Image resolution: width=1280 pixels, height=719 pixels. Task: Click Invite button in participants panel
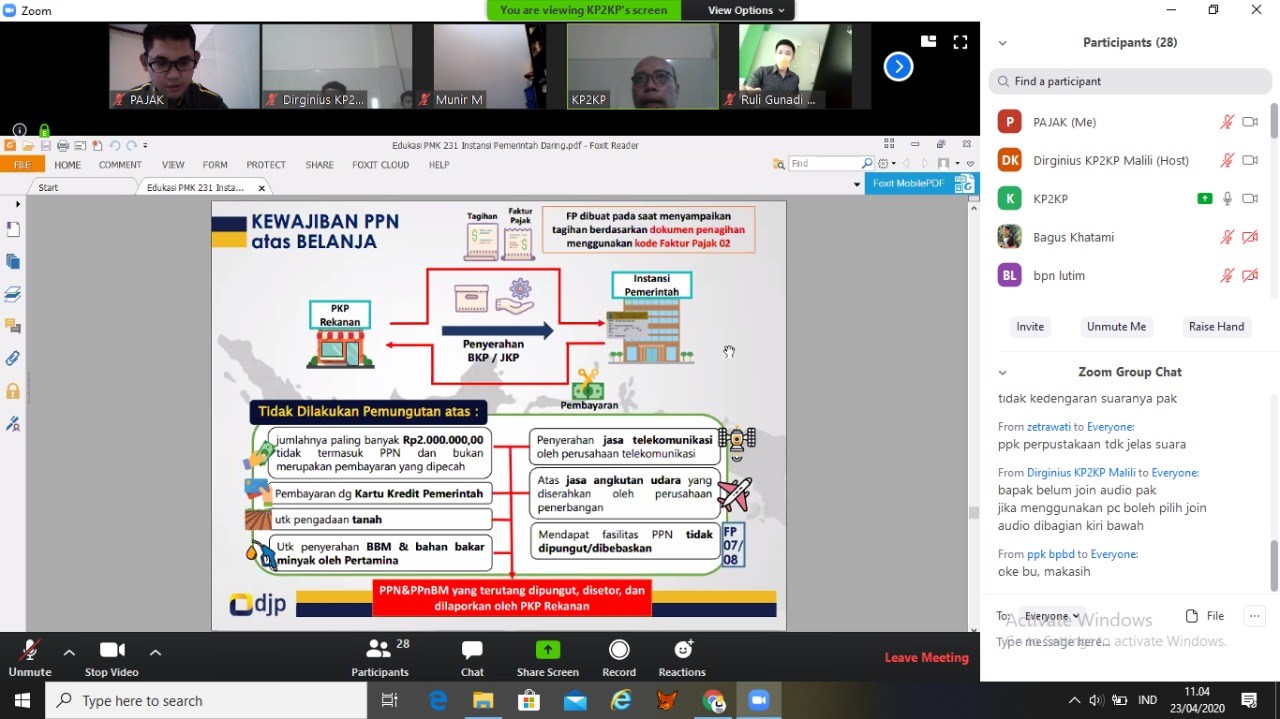click(x=1030, y=327)
